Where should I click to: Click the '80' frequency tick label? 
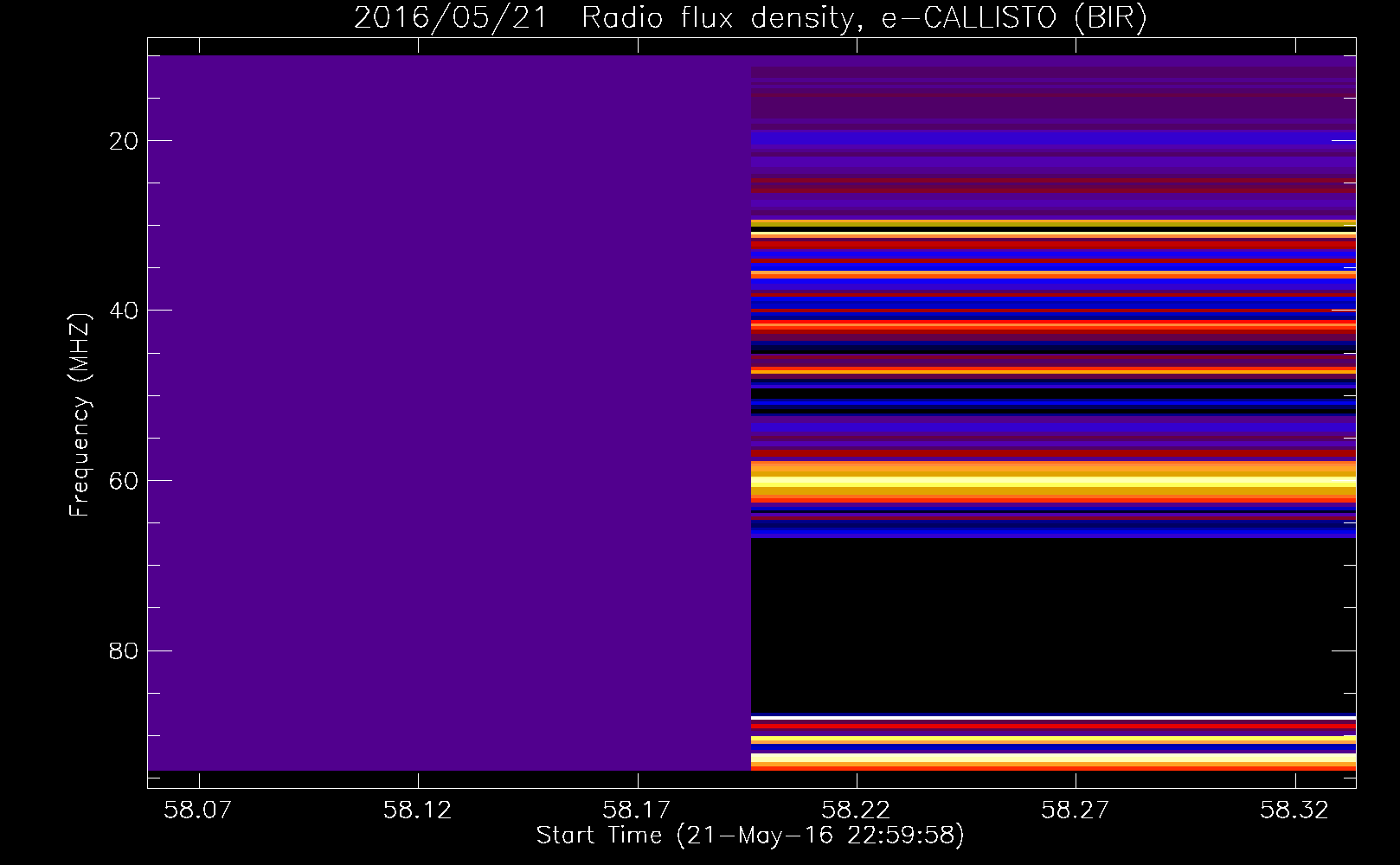tap(125, 650)
